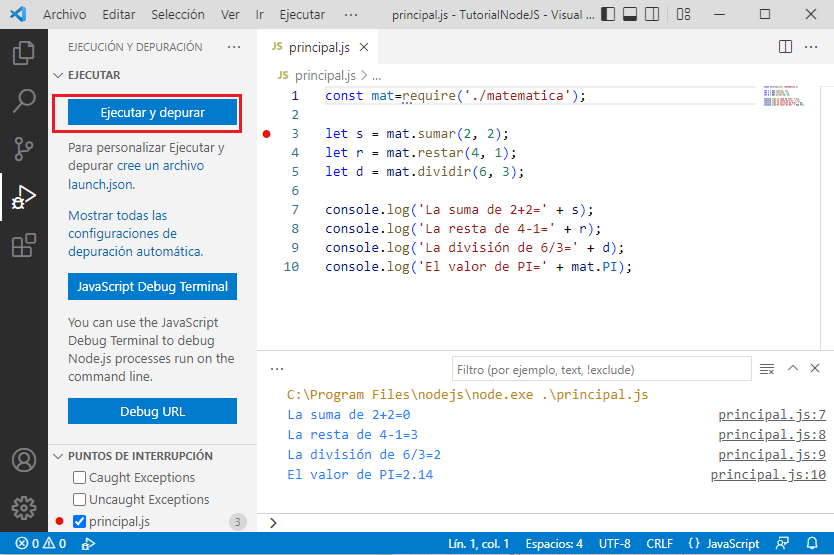Open the principal.js:8 source link
This screenshot has width=834, height=555.
point(772,435)
